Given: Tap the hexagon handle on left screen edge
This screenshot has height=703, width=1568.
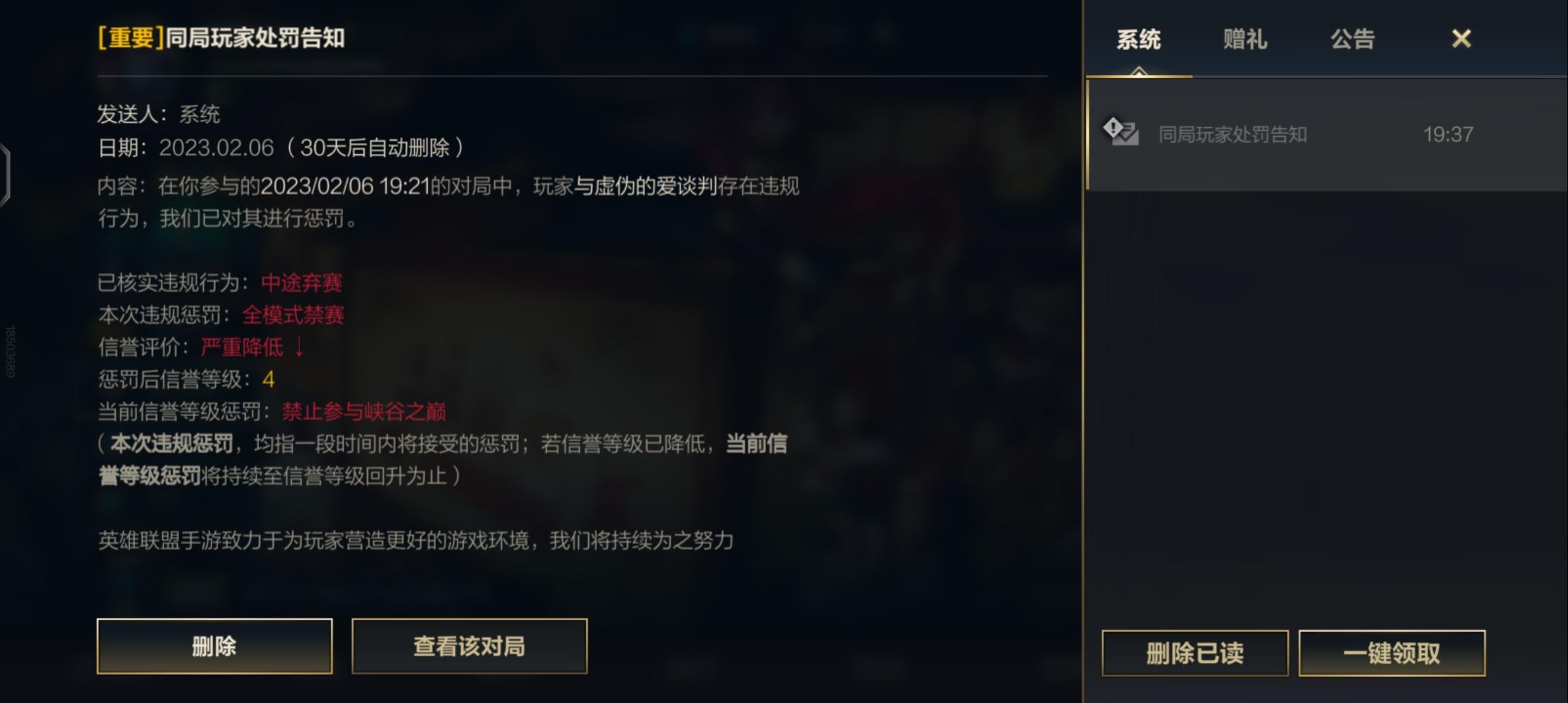Looking at the screenshot, I should 5,175.
